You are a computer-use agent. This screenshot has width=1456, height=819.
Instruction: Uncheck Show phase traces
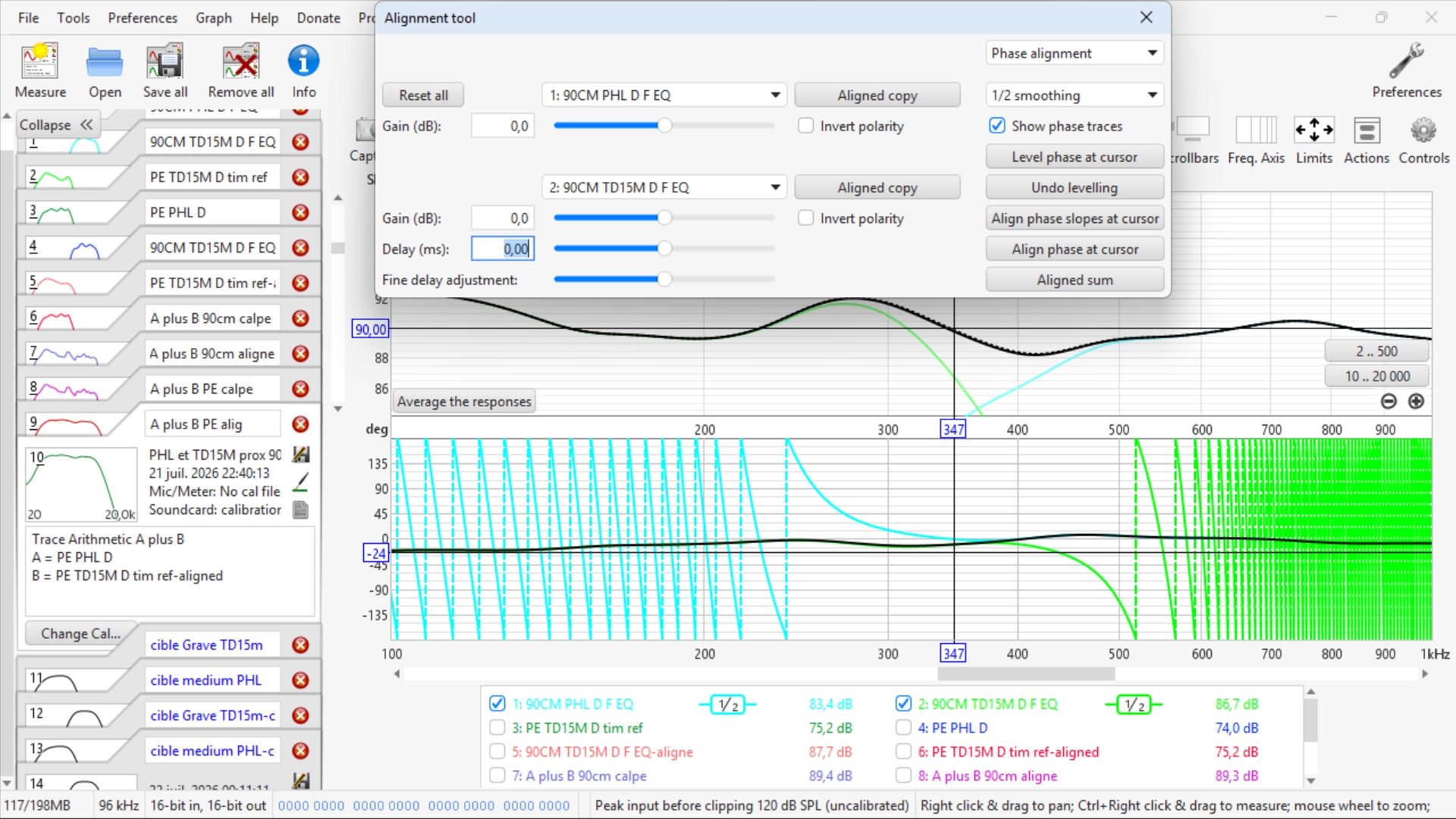pyautogui.click(x=997, y=126)
